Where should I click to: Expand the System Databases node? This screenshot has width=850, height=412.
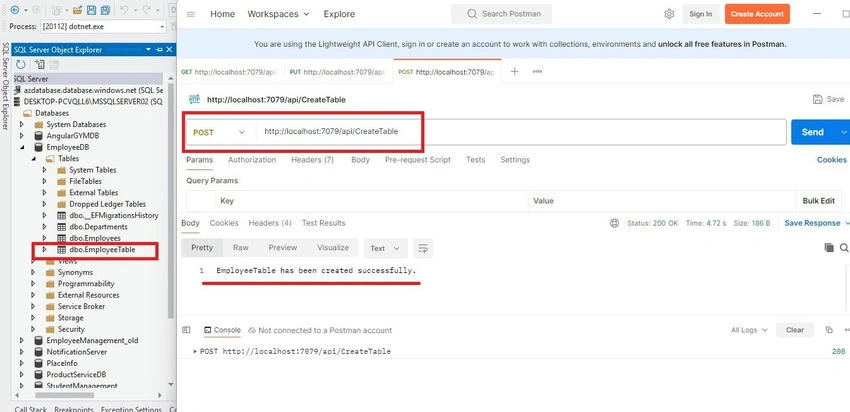point(22,124)
